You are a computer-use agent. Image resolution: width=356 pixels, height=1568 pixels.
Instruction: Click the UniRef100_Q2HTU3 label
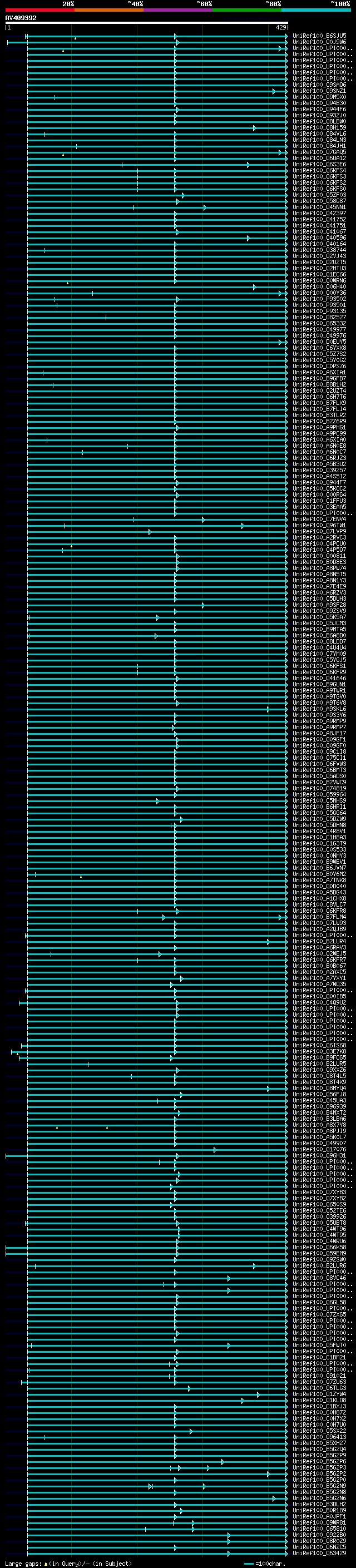[x=319, y=269]
